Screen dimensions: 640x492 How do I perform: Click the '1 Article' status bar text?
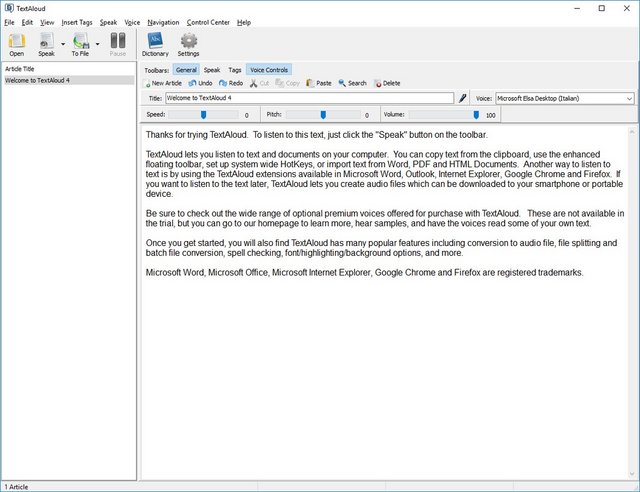(16, 487)
